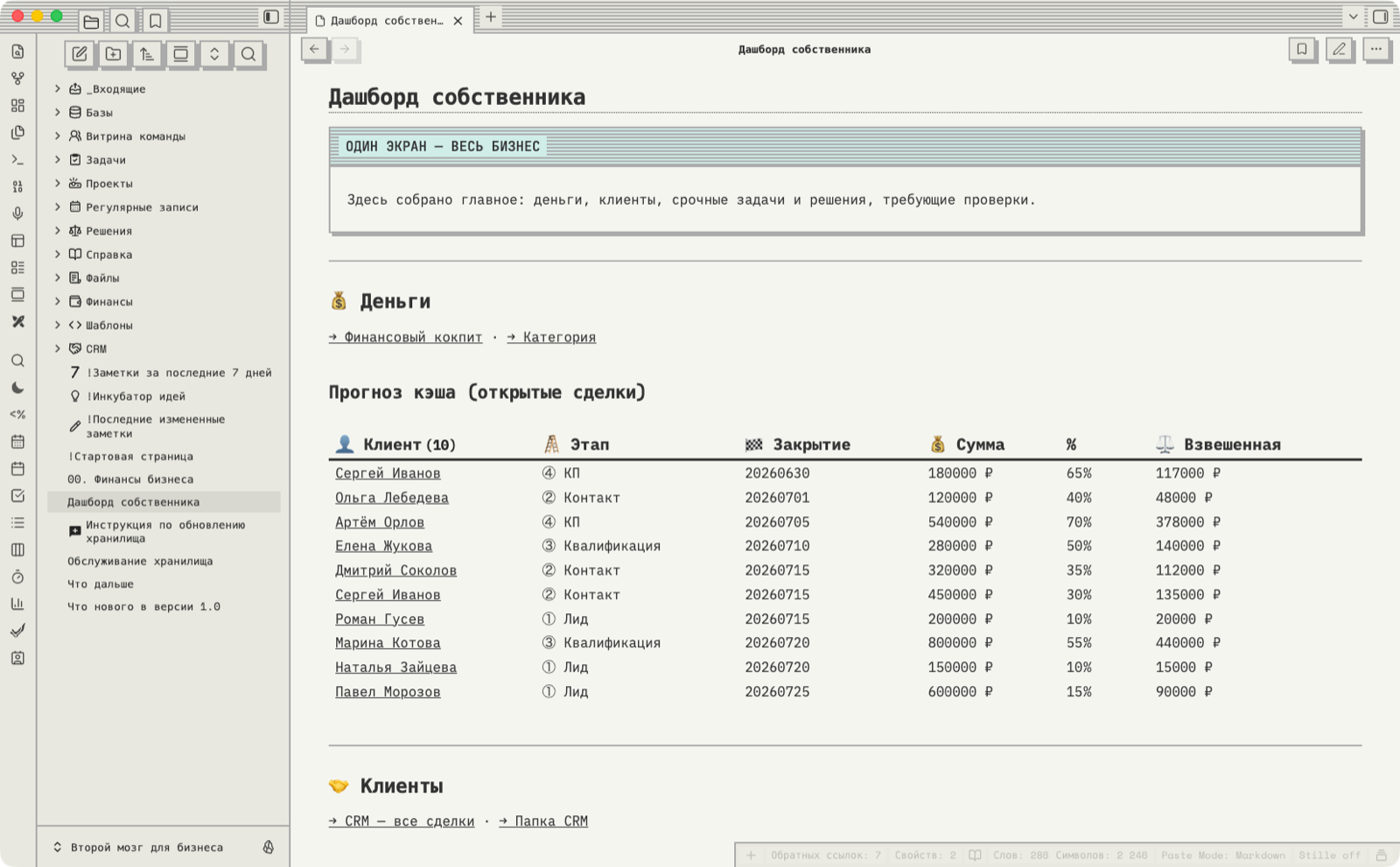The height and width of the screenshot is (867, 1400).
Task: Open the !Инкубатор идей note
Action: click(x=136, y=396)
